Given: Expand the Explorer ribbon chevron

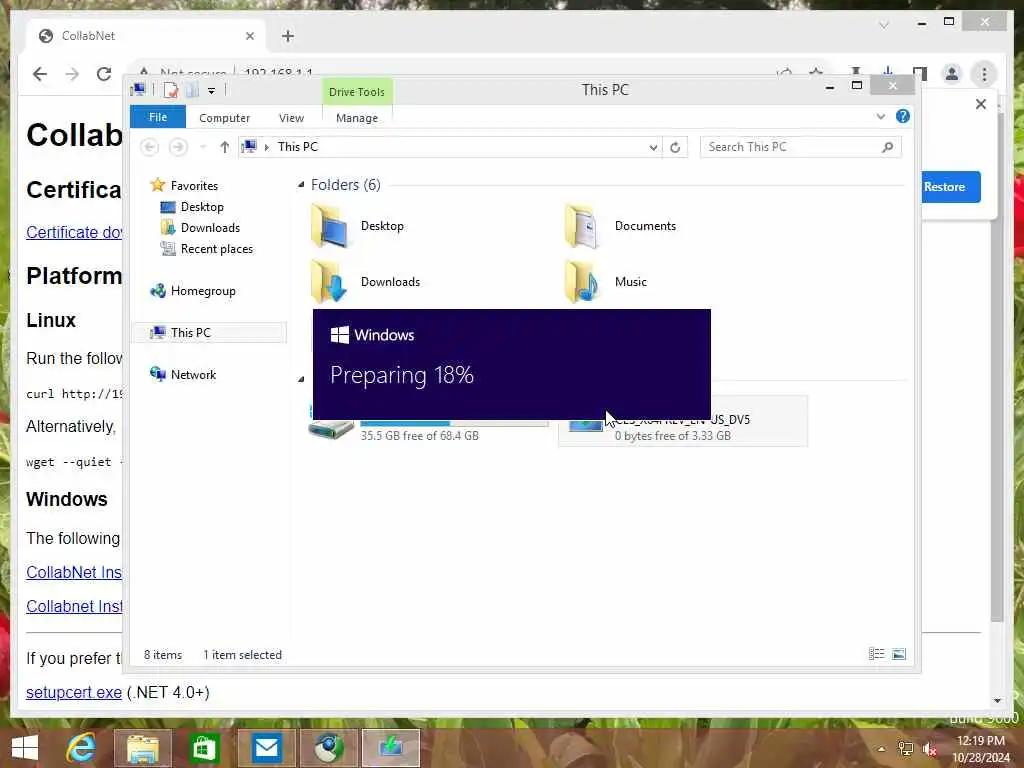Looking at the screenshot, I should (881, 116).
